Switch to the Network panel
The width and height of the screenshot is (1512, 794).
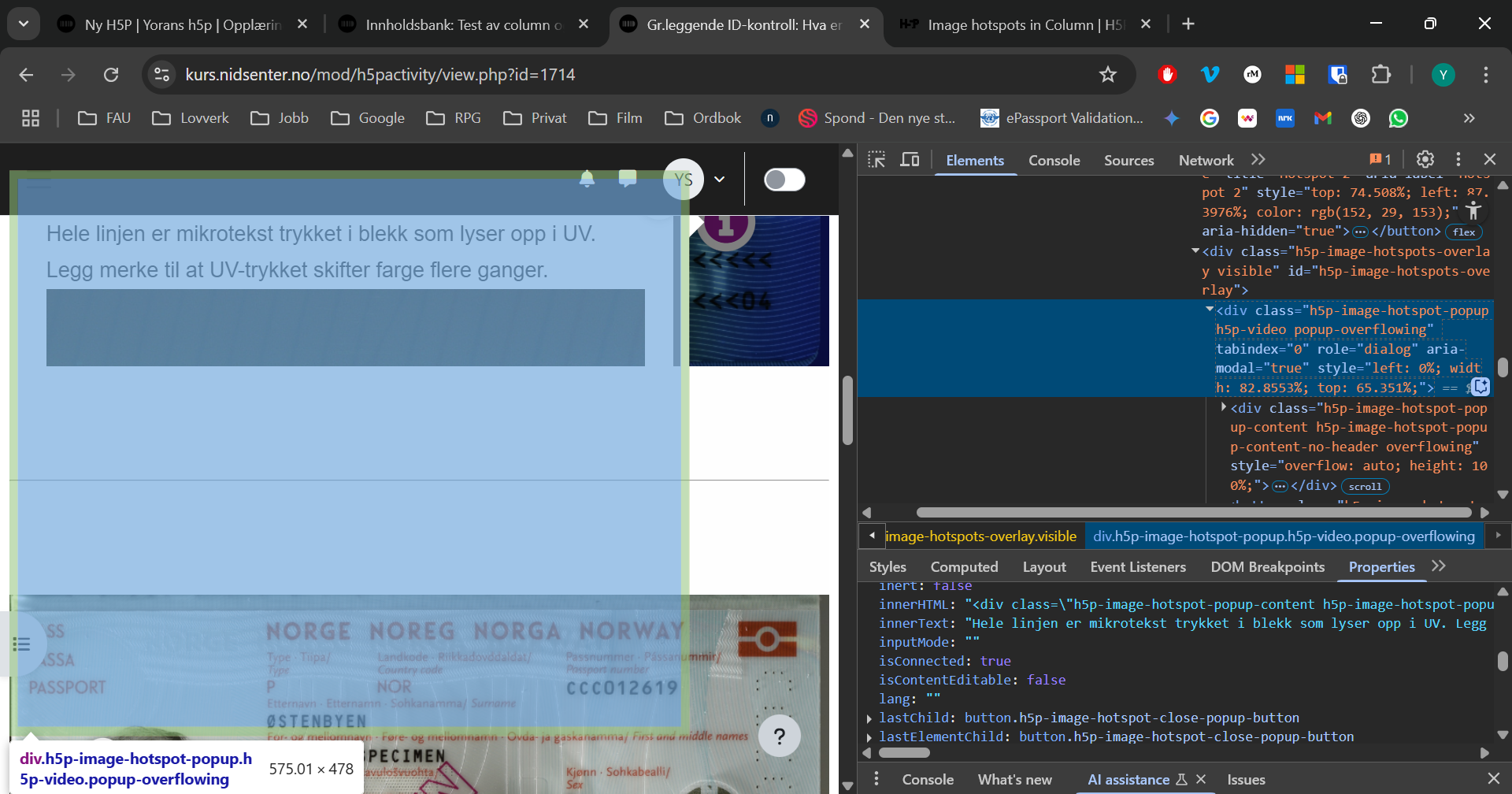[1206, 160]
